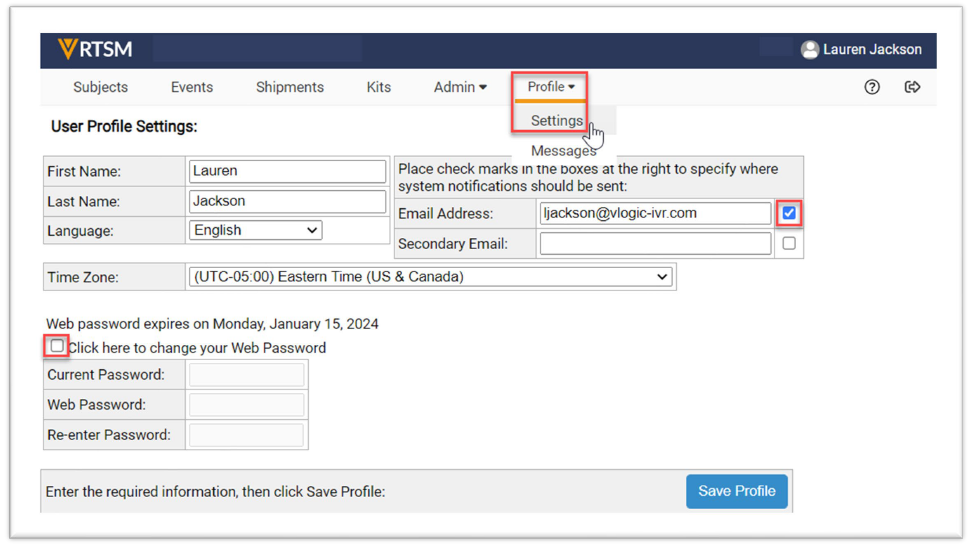Click the Lauren Jackson user avatar icon
Viewport: 968px width, 547px height.
809,49
